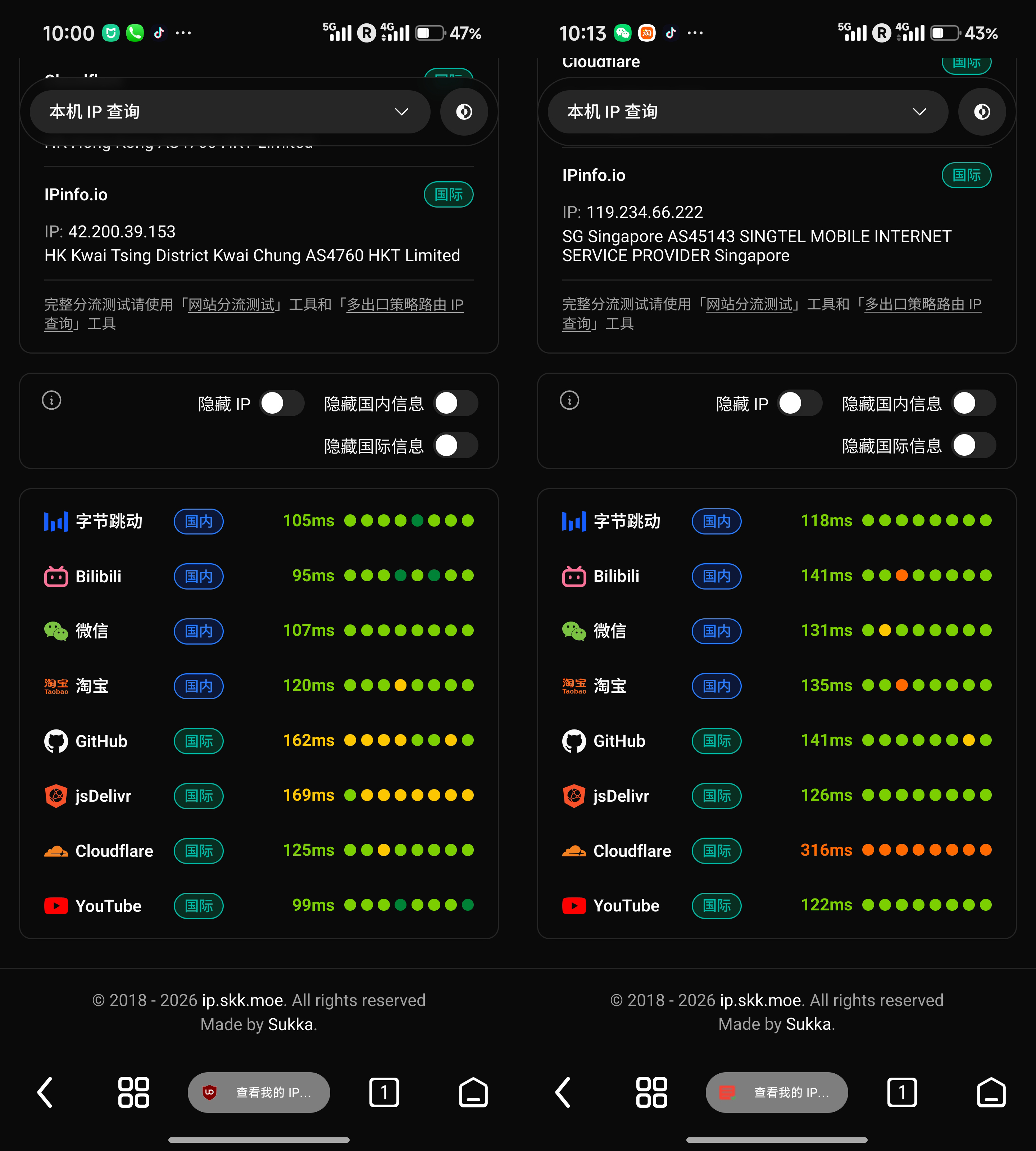1036x1151 pixels.
Task: Enable 隐藏国际信息 toggle on left screen
Action: click(456, 446)
